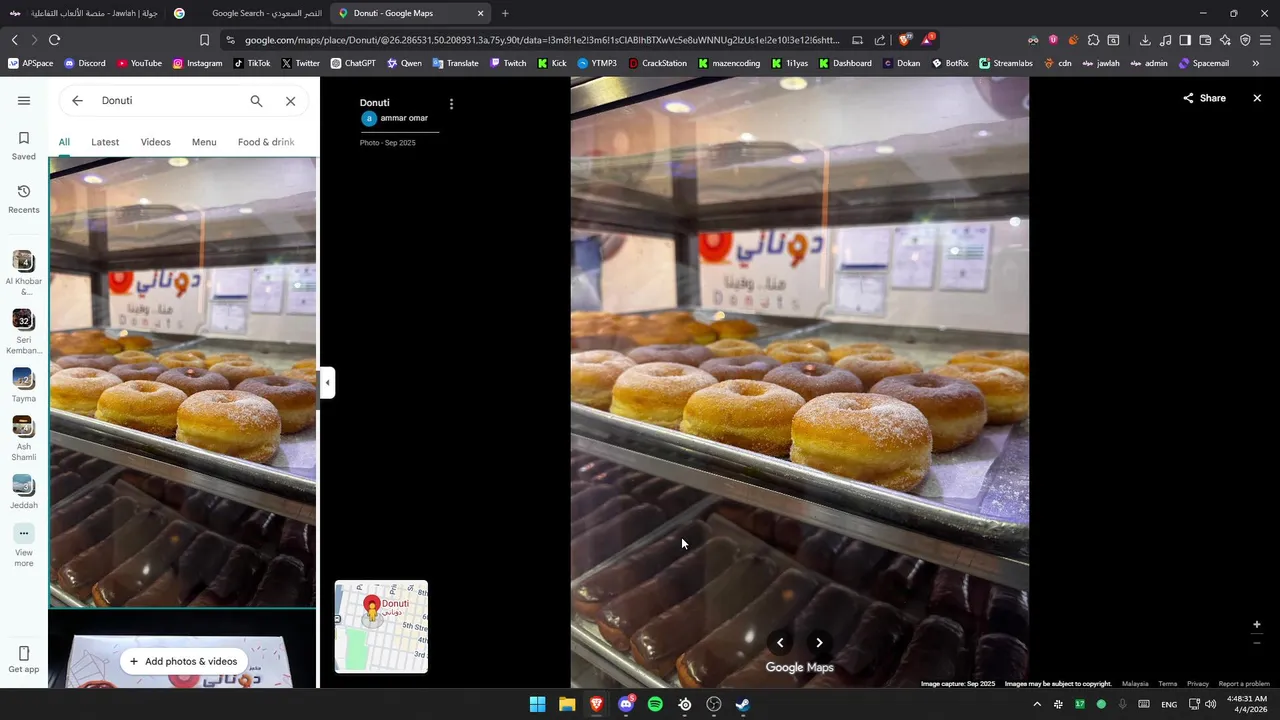Open the three-dot options next to Donuti title
The height and width of the screenshot is (720, 1280).
tap(451, 104)
